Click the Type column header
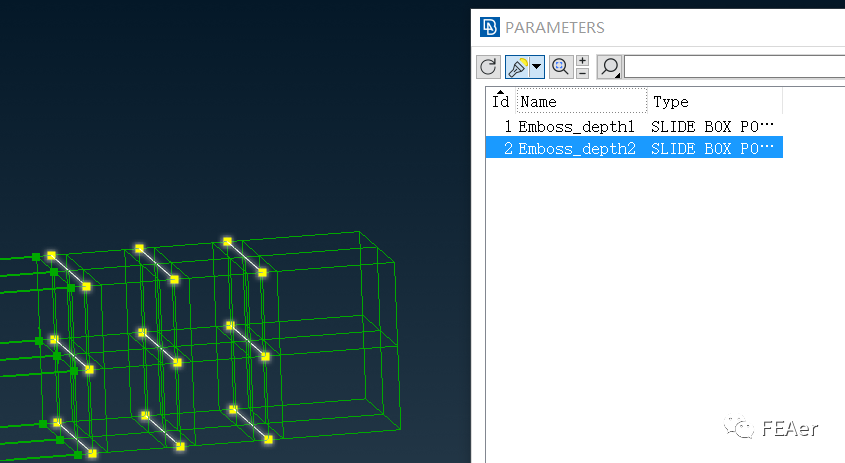The image size is (845, 463). point(714,101)
